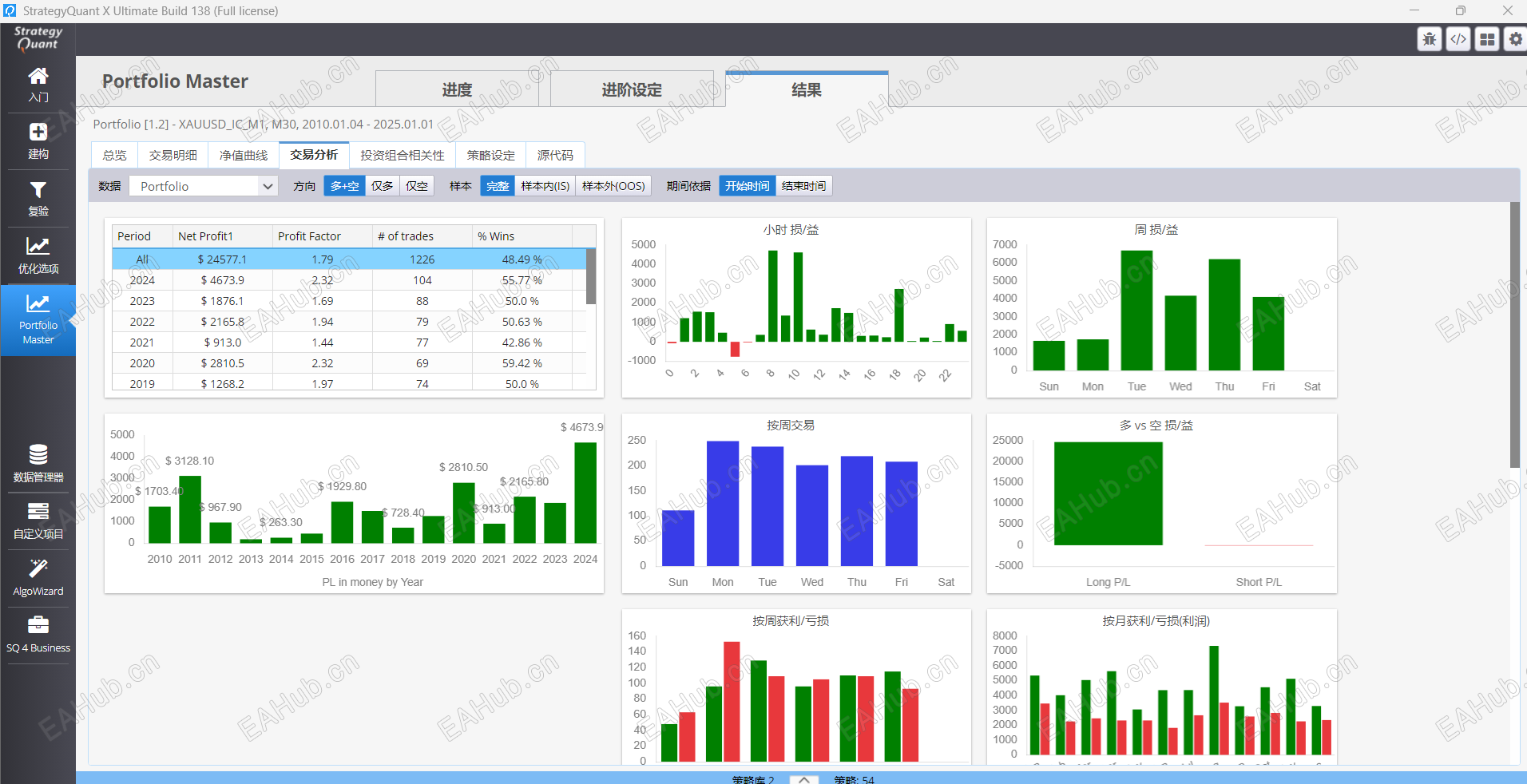
Task: Sort table by Profit Factor column header
Action: tap(323, 236)
